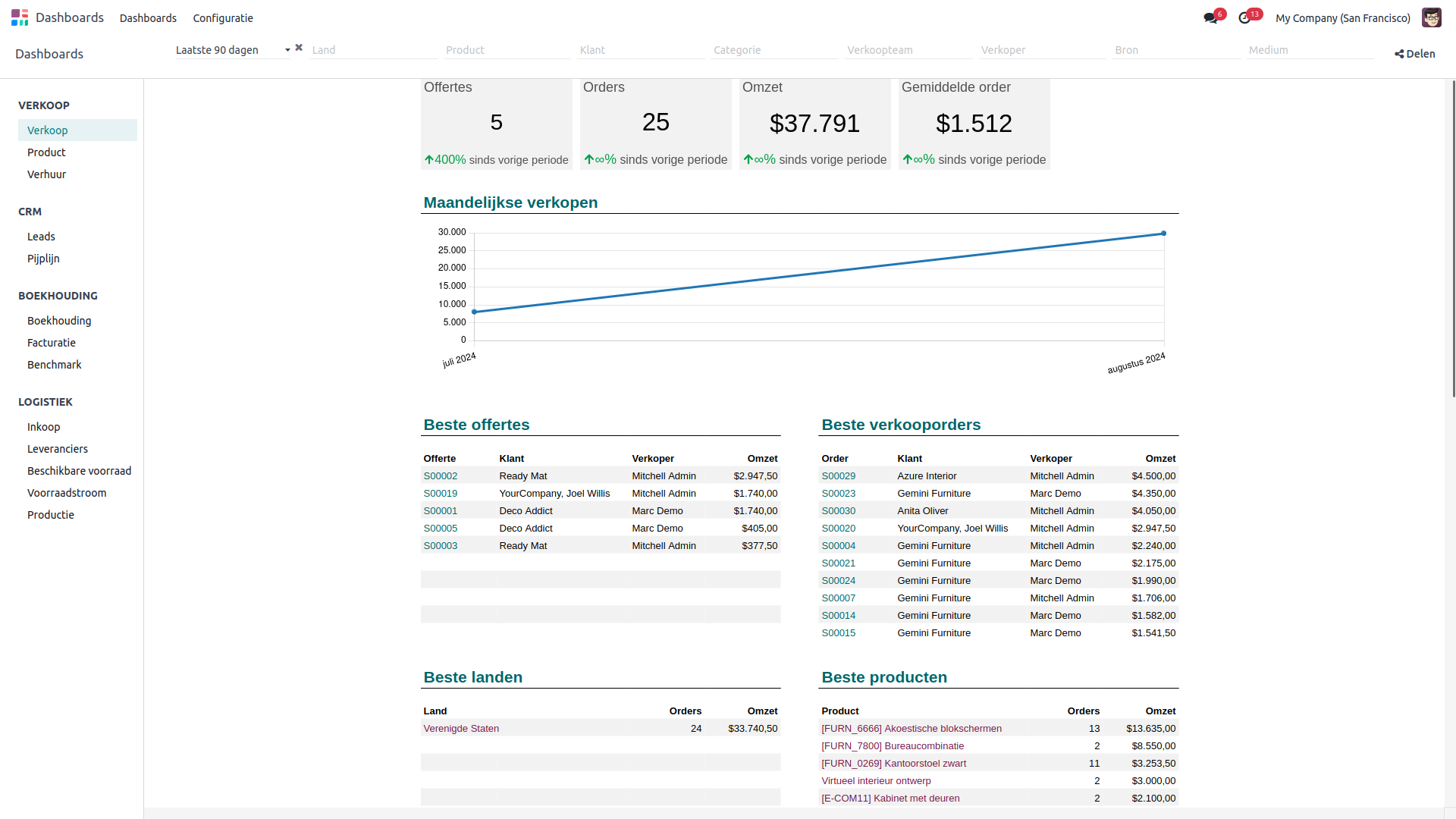Open the Odoo apps menu icon
This screenshot has height=819, width=1456.
point(20,17)
